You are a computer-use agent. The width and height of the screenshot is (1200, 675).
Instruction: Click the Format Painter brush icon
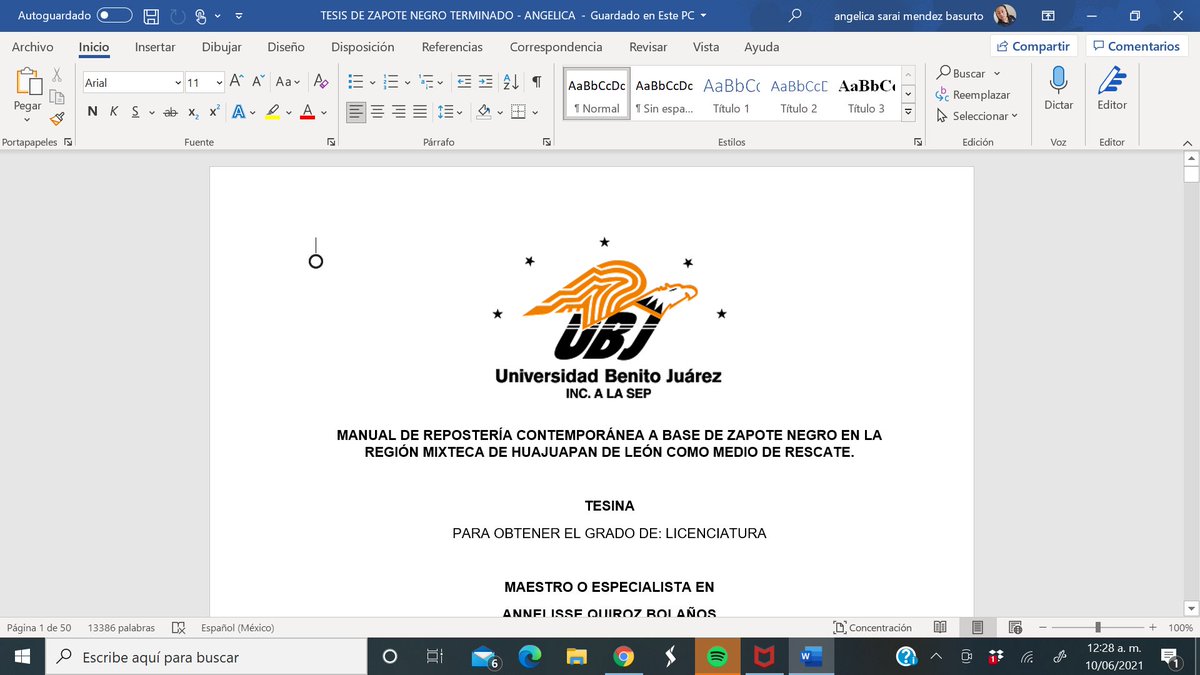[x=57, y=118]
